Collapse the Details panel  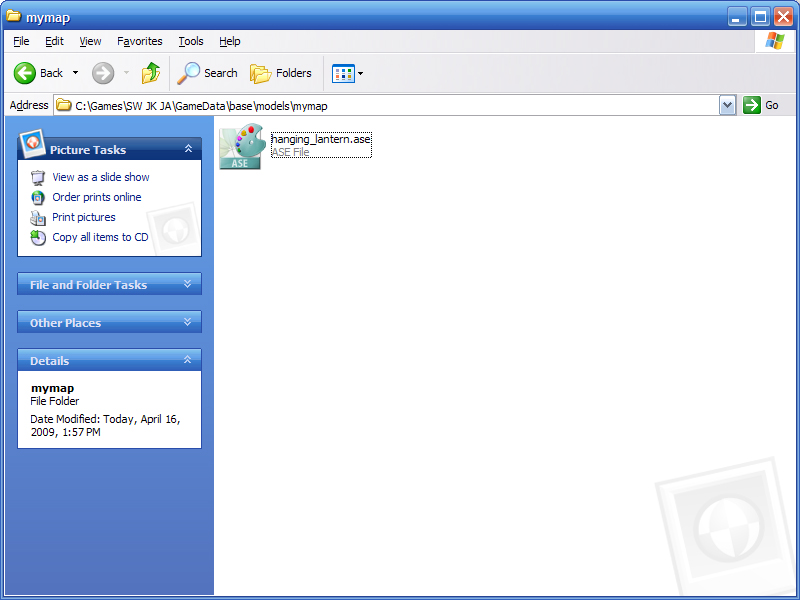pyautogui.click(x=187, y=360)
